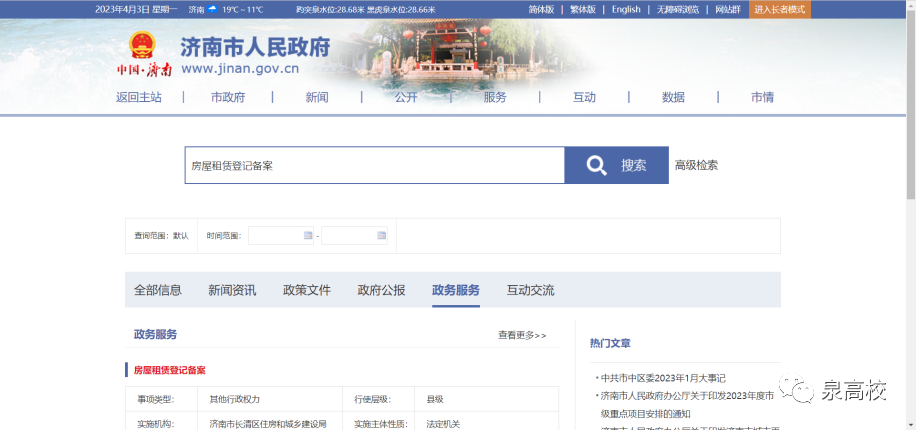
Task: Expand 查看更多 in 政务服务 section
Action: [522, 335]
